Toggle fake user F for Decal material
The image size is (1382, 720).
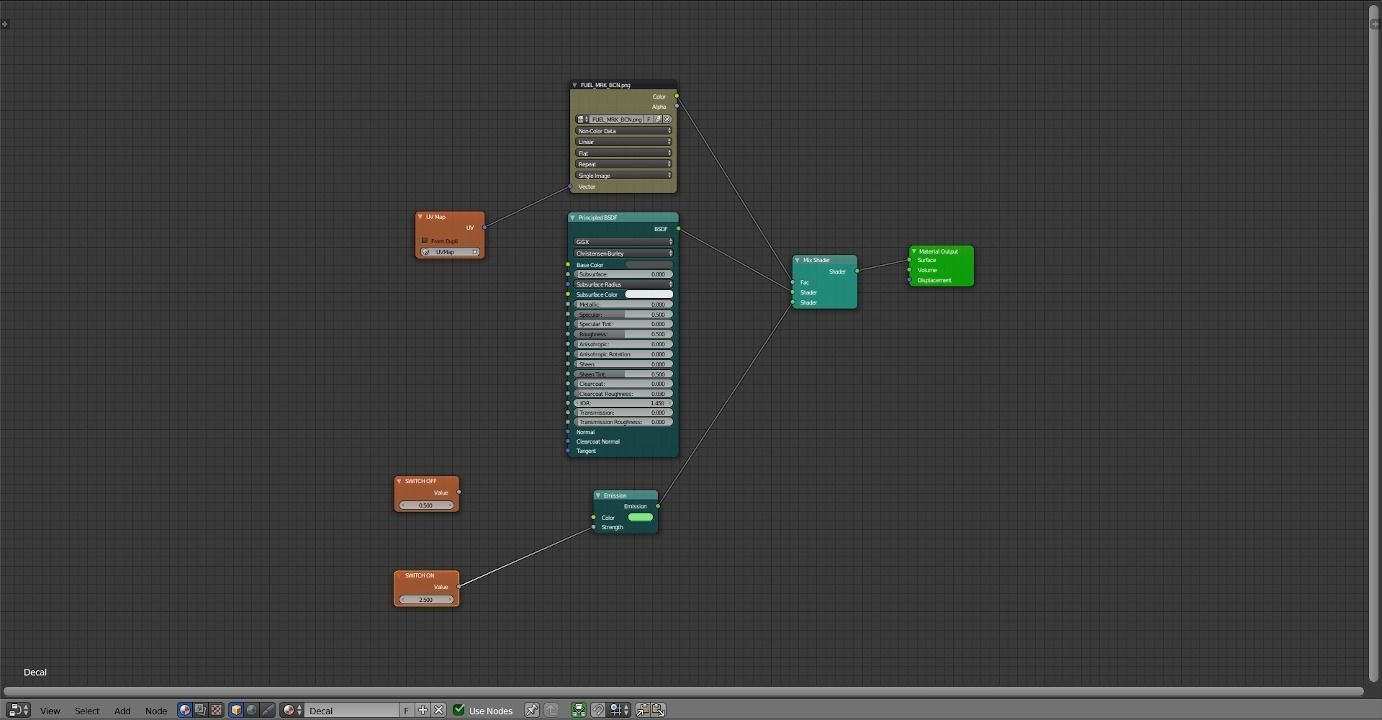tap(406, 710)
